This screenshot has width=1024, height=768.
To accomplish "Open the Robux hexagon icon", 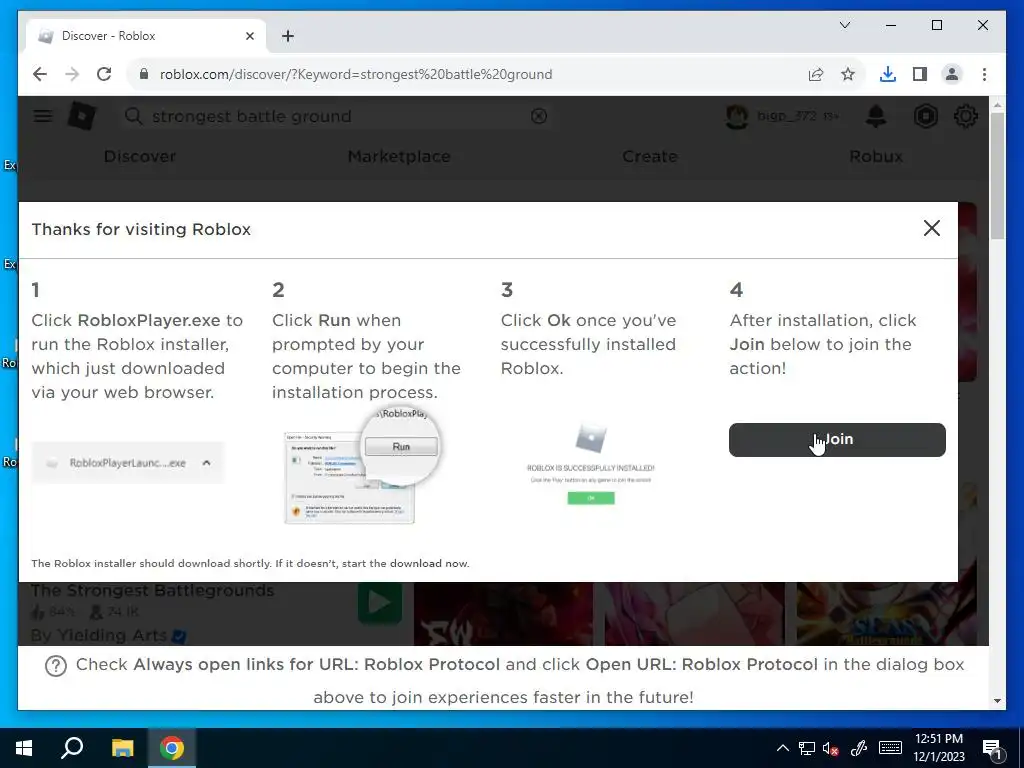I will 925,116.
